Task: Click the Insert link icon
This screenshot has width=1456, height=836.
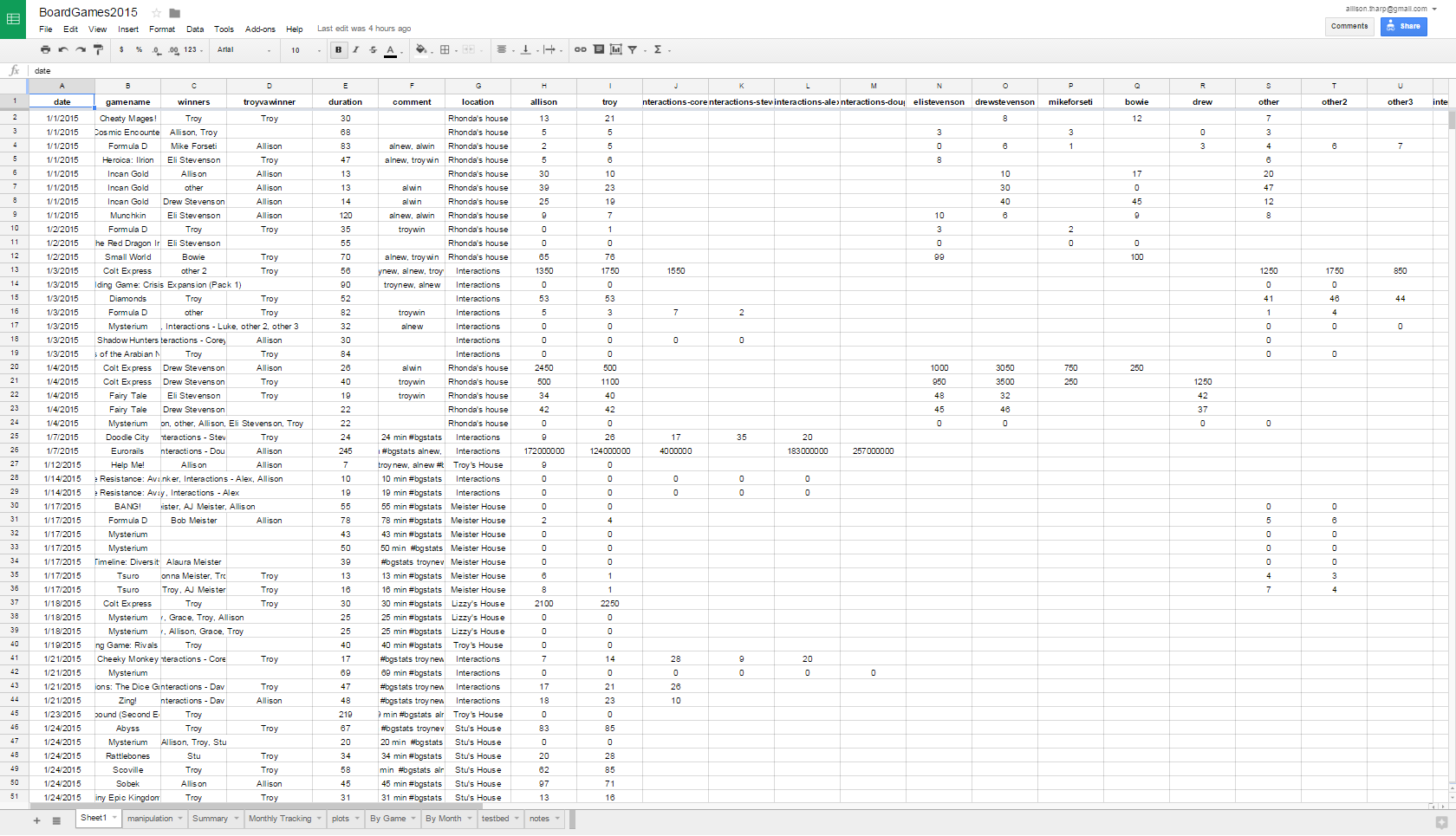Action: [581, 50]
